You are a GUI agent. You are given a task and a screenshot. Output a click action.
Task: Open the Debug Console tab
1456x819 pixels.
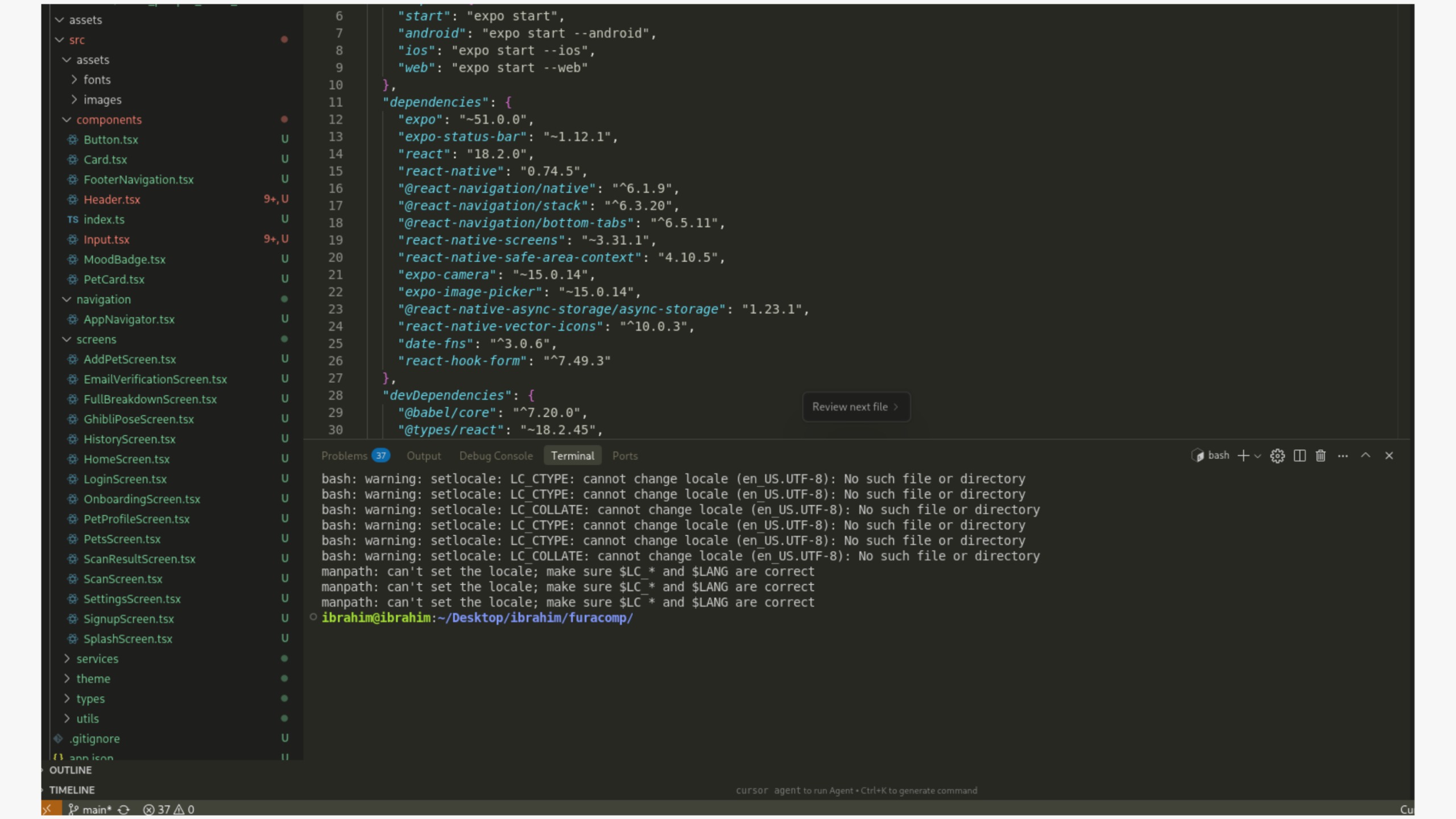[x=496, y=456]
